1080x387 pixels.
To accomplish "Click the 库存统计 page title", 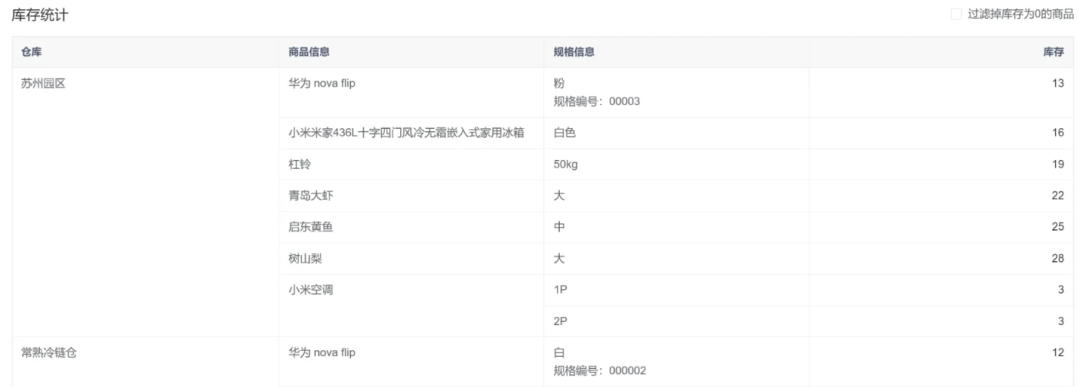I will pyautogui.click(x=40, y=15).
